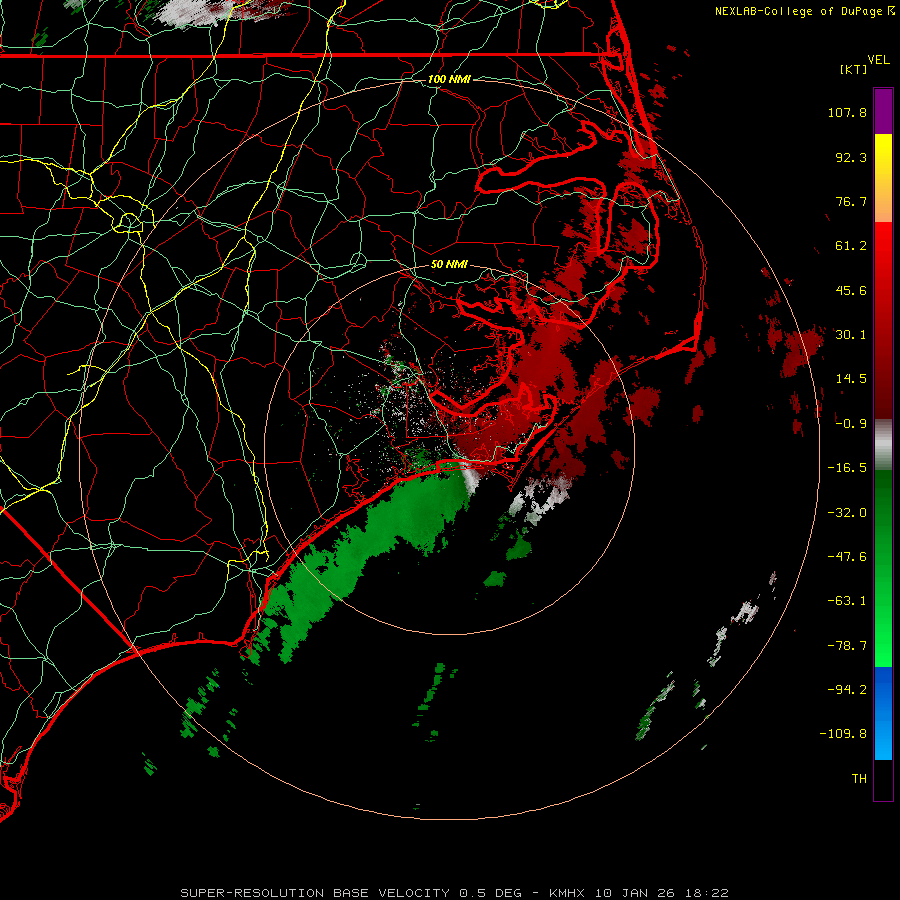The image size is (900, 900).
Task: Click the -47.6 scale label
Action: (x=847, y=557)
